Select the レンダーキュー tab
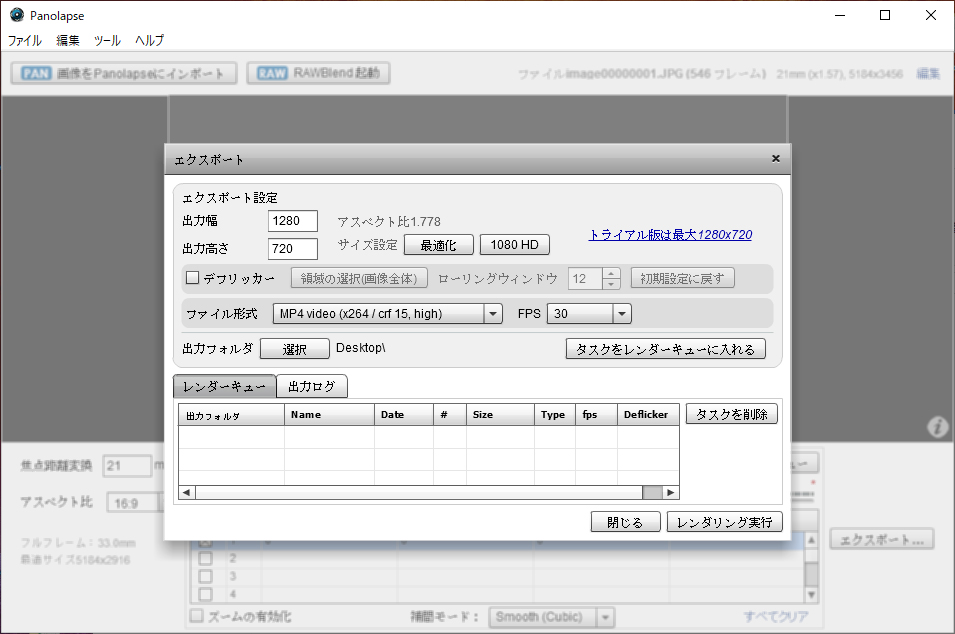Image resolution: width=955 pixels, height=634 pixels. click(224, 386)
